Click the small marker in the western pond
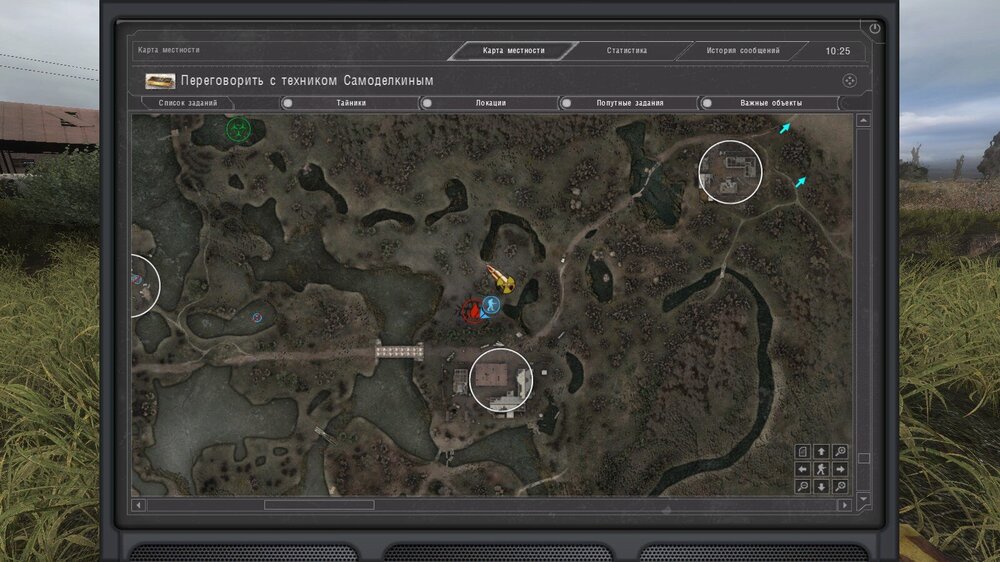Image resolution: width=1000 pixels, height=562 pixels. pos(257,317)
